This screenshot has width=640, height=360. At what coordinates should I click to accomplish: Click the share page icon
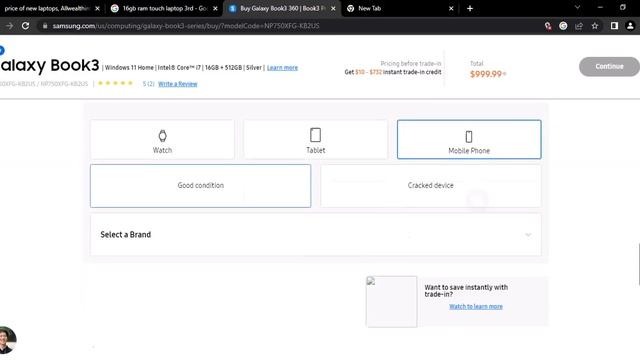[x=579, y=26]
